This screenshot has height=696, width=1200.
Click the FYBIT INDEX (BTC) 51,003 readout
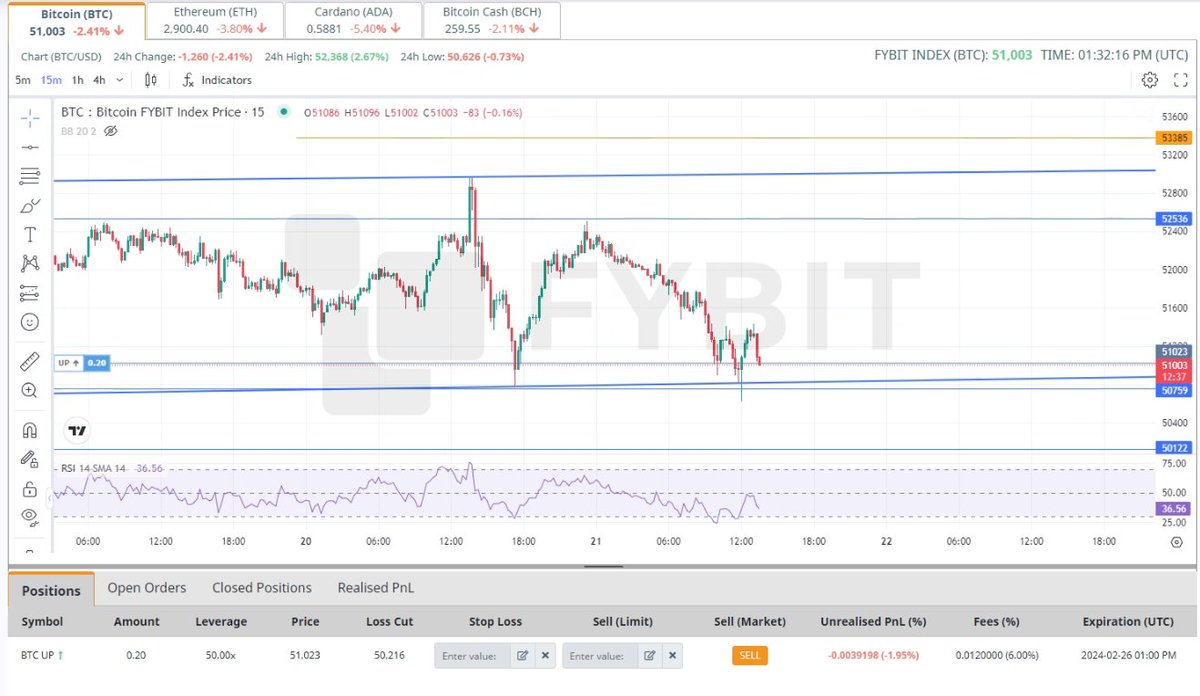click(x=953, y=56)
